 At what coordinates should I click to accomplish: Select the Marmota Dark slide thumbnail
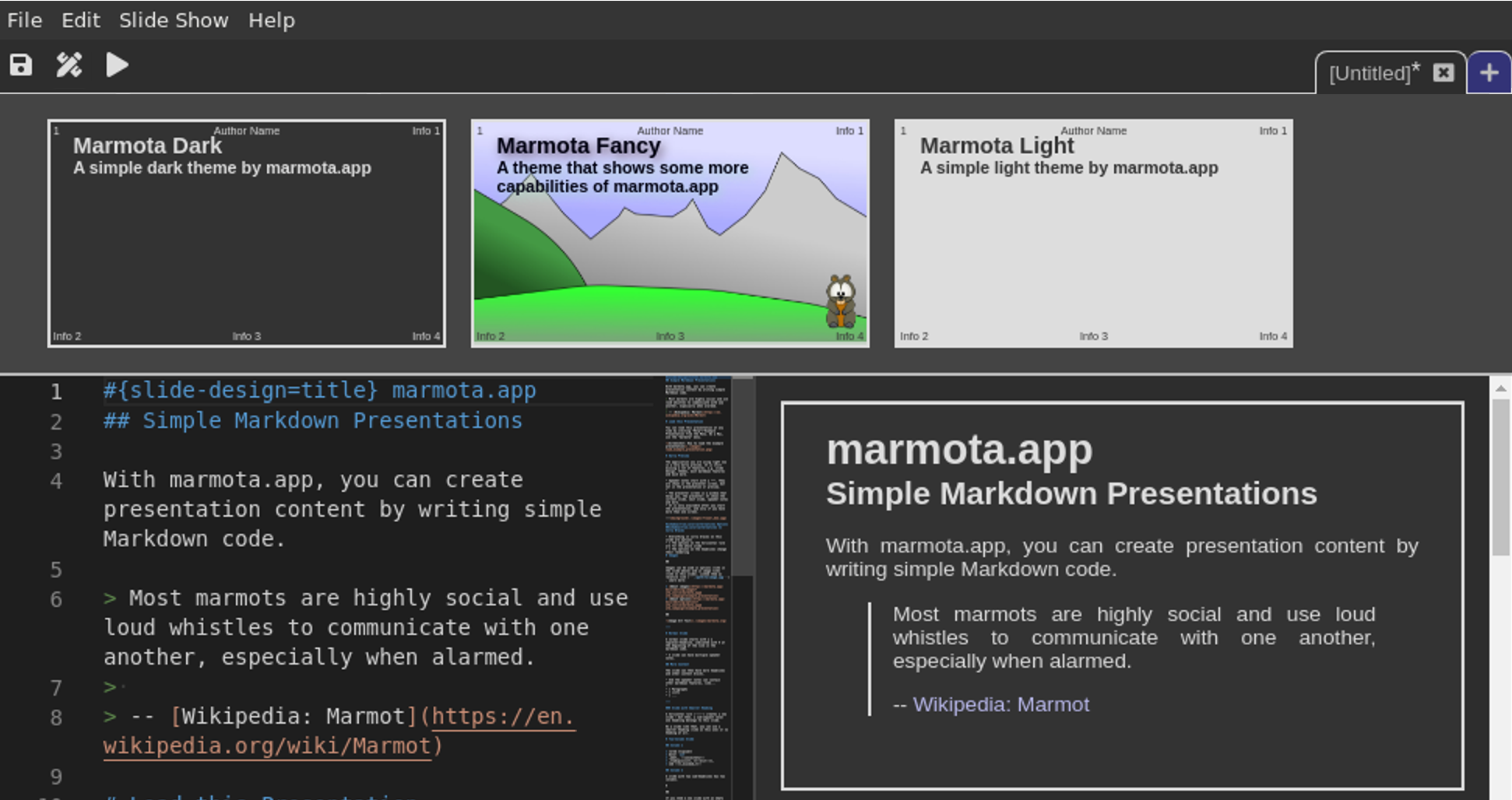(246, 233)
